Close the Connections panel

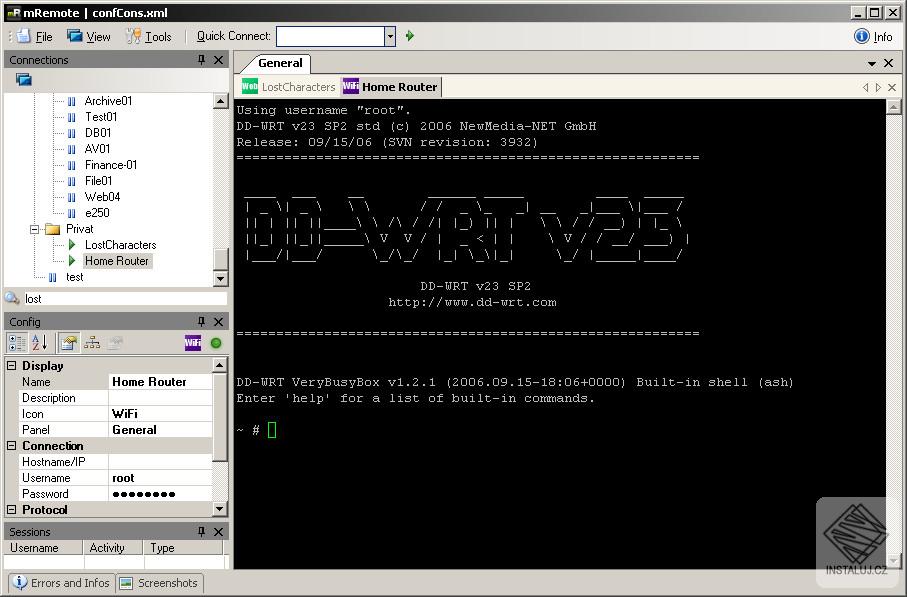tap(219, 60)
